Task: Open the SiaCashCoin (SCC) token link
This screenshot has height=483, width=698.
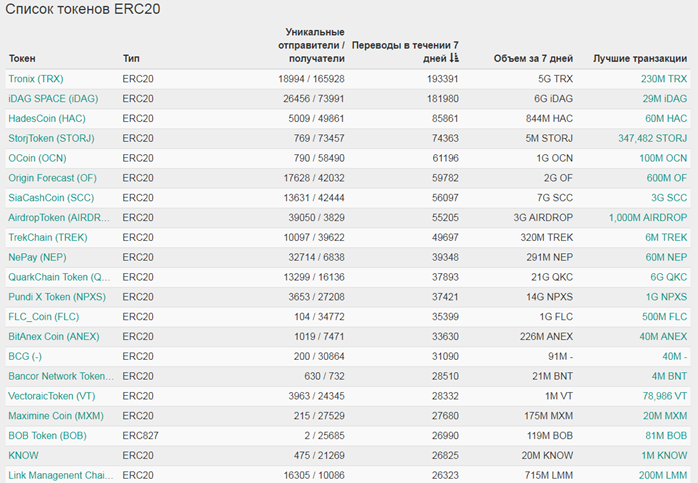Action: pos(51,197)
